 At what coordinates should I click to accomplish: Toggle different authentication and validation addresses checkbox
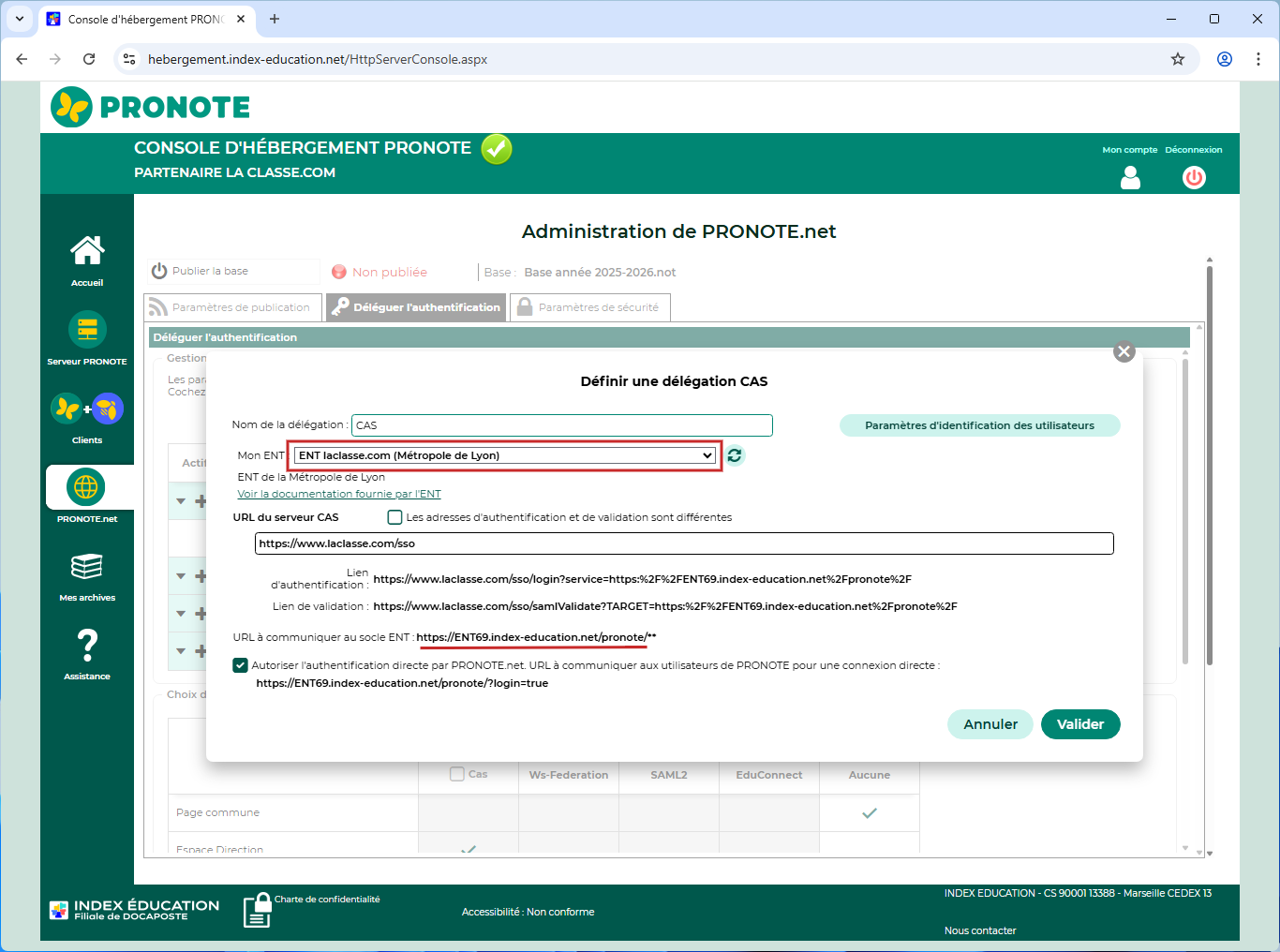tap(395, 517)
